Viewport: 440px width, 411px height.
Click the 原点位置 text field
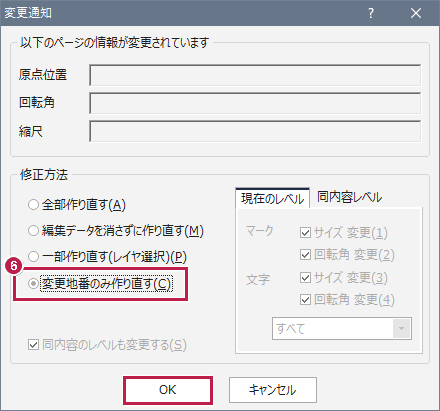(x=255, y=75)
